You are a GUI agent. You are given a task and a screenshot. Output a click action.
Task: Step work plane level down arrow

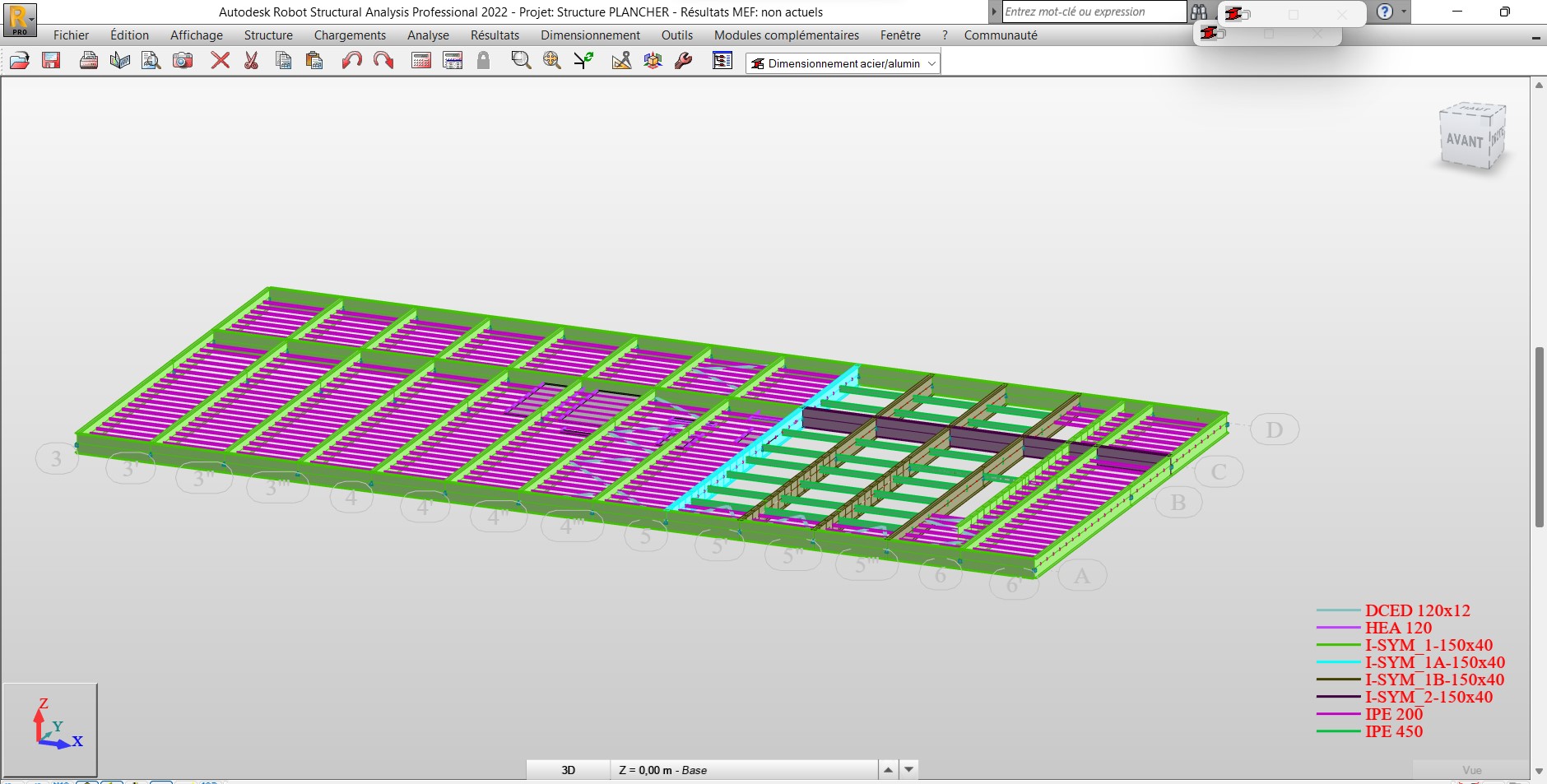(908, 770)
